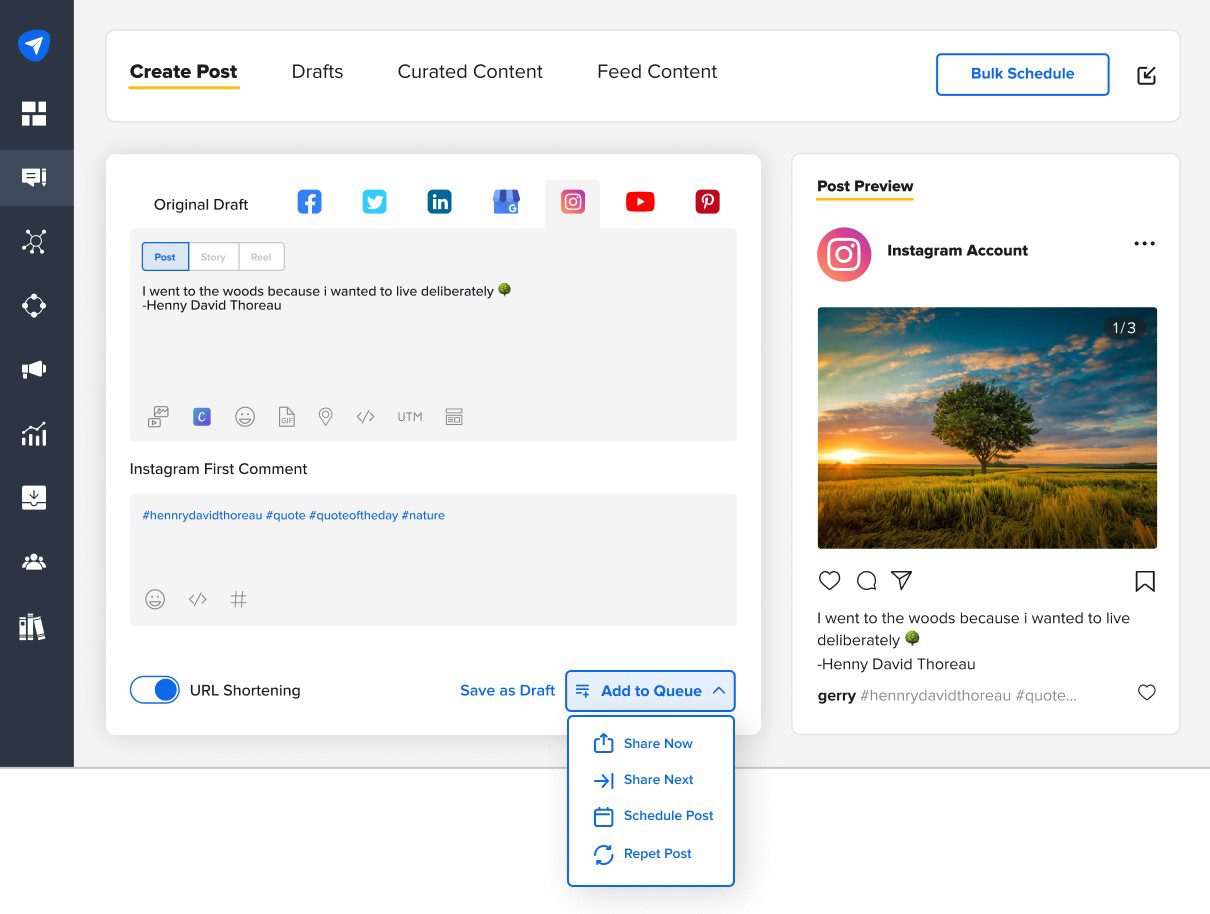Click the GIF file icon

pos(286,417)
